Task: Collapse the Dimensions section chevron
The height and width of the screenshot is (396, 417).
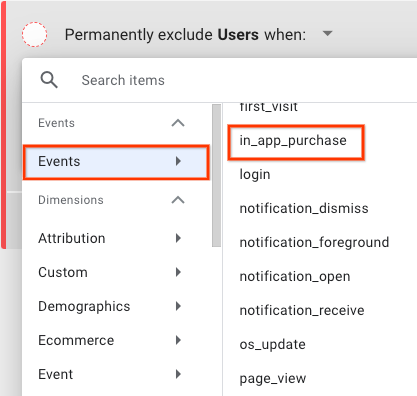Action: (178, 200)
